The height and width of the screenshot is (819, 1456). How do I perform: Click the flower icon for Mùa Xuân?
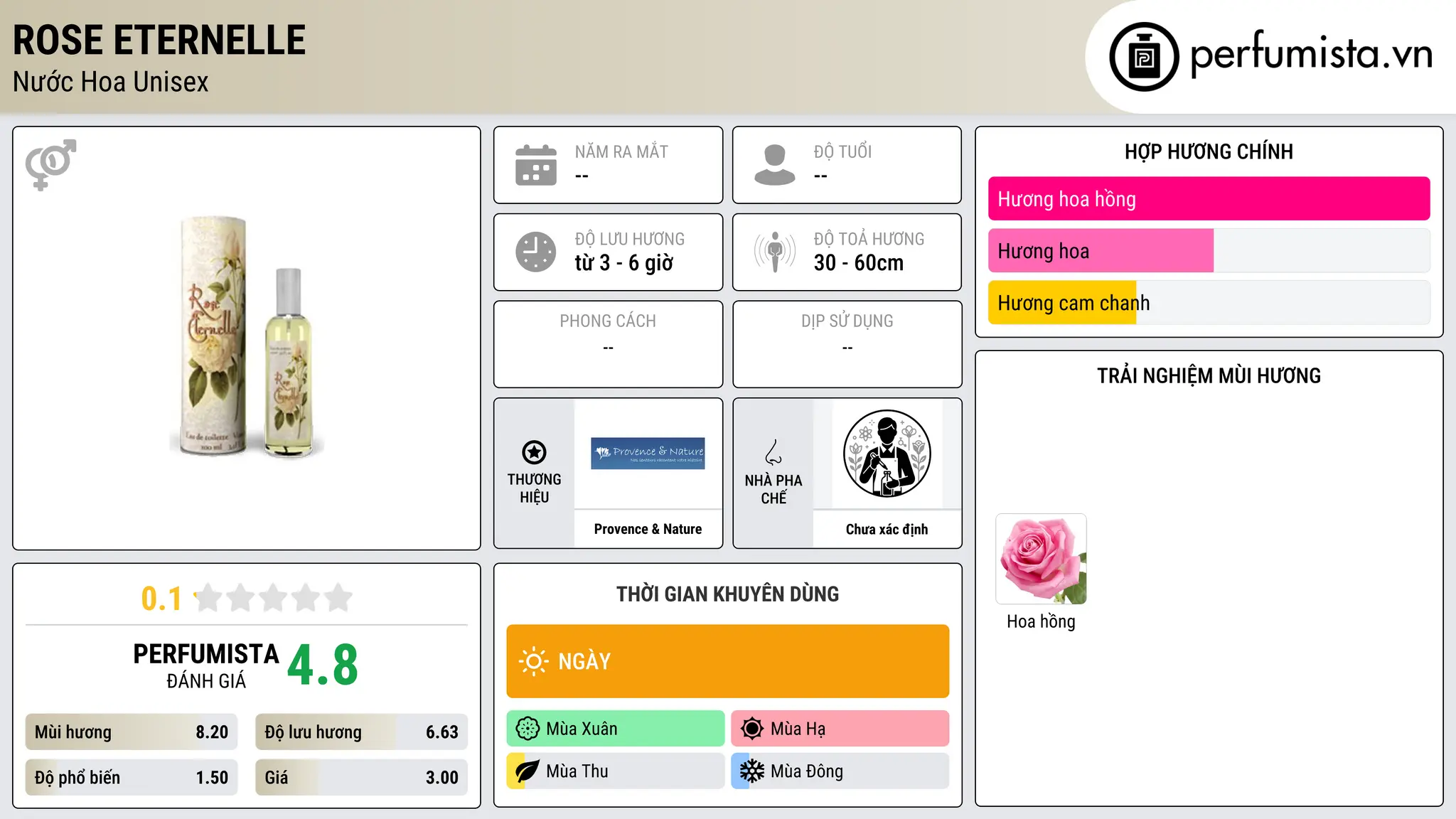[528, 729]
